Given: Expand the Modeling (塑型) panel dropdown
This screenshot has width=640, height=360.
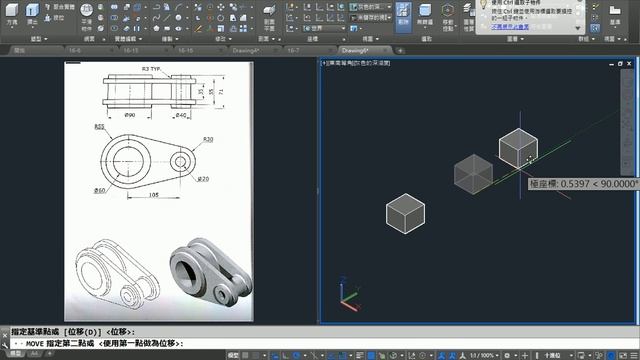Looking at the screenshot, I should coord(39,39).
